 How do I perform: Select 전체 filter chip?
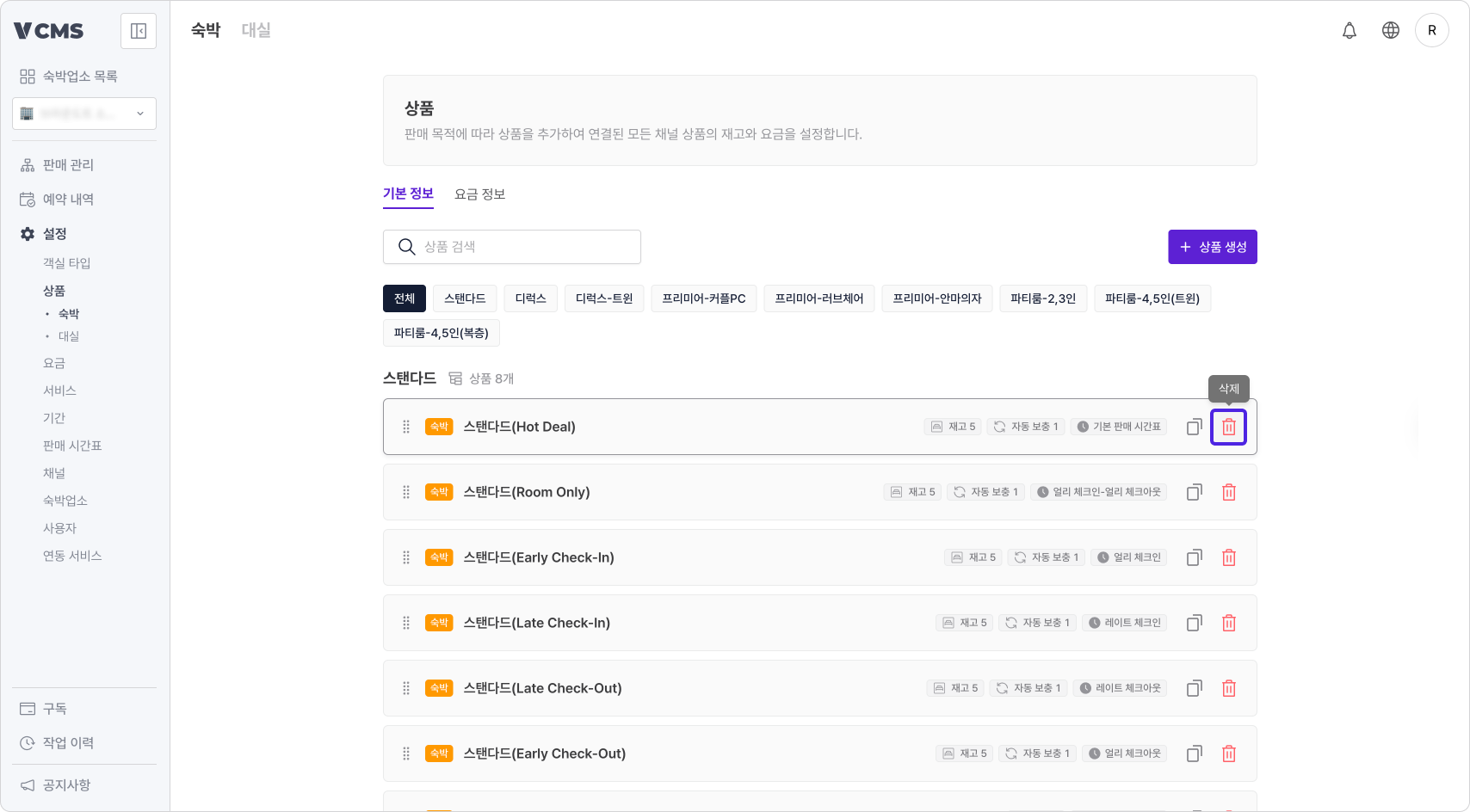coord(405,298)
